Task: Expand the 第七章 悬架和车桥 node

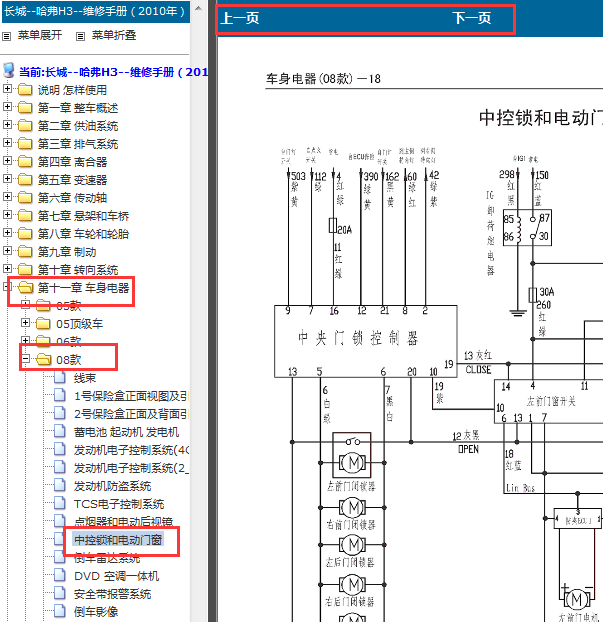Action: [x=7, y=215]
